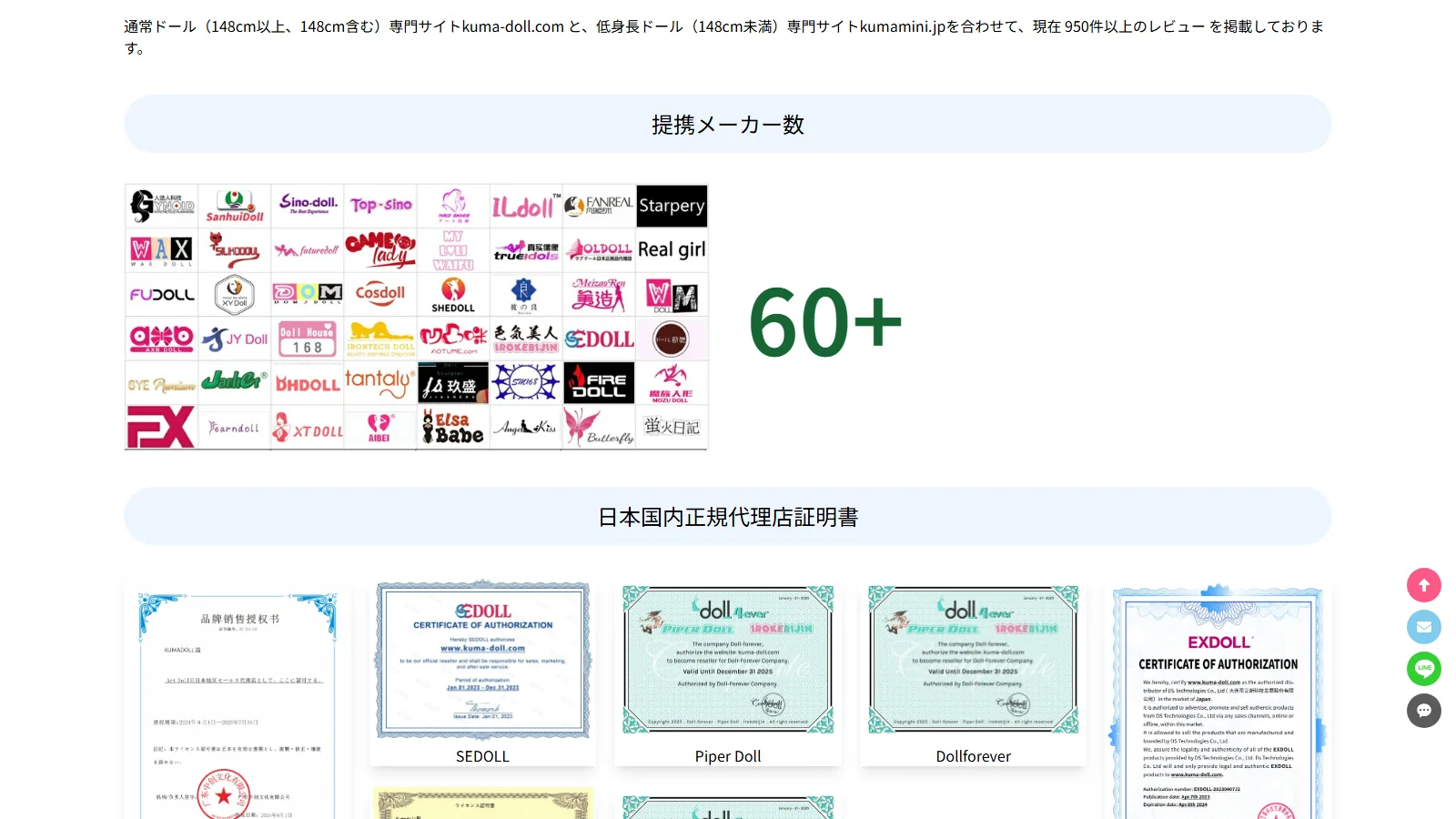Click the SHEDOLL brand logo

pyautogui.click(x=453, y=294)
